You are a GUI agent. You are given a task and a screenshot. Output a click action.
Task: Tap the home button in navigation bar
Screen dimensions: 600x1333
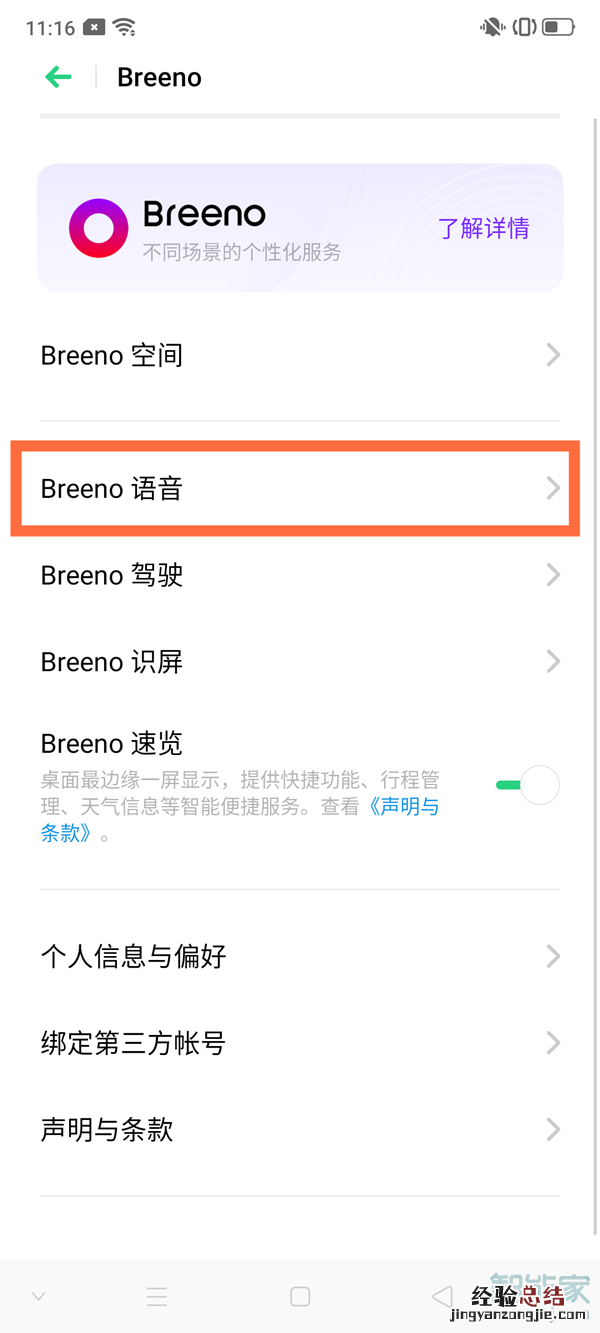click(x=299, y=1295)
